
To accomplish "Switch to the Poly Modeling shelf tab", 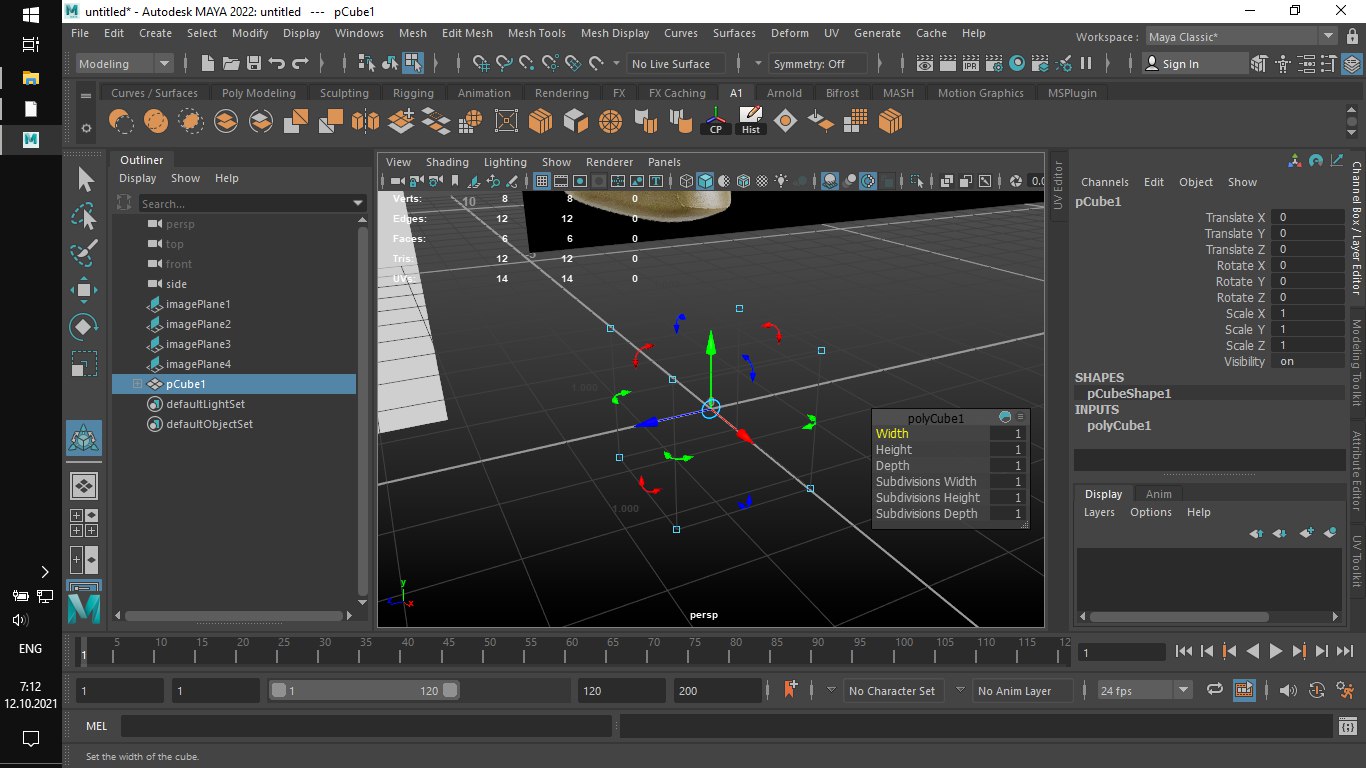I will tap(259, 93).
